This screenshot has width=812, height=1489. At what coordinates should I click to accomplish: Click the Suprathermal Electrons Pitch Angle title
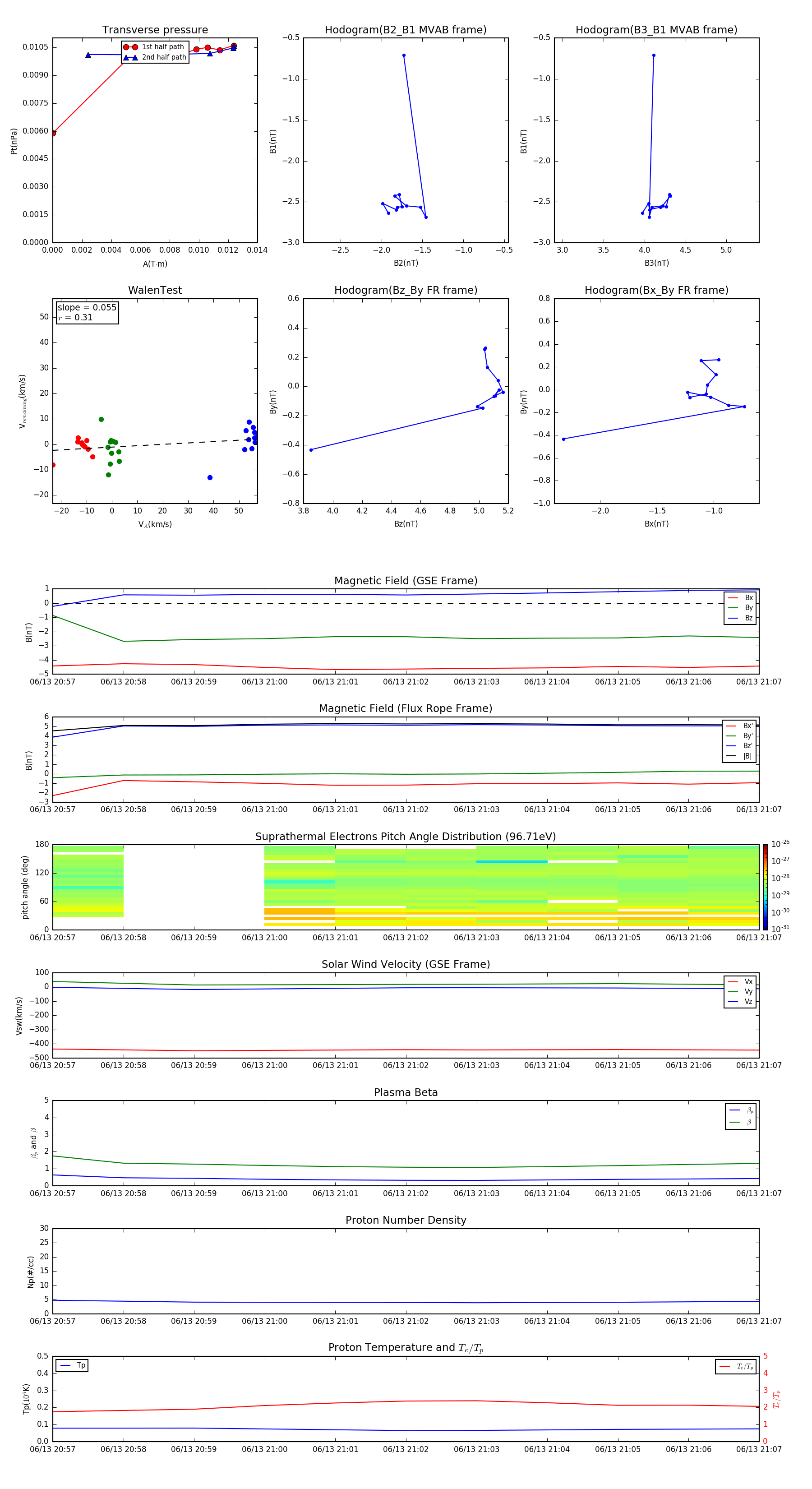(406, 837)
